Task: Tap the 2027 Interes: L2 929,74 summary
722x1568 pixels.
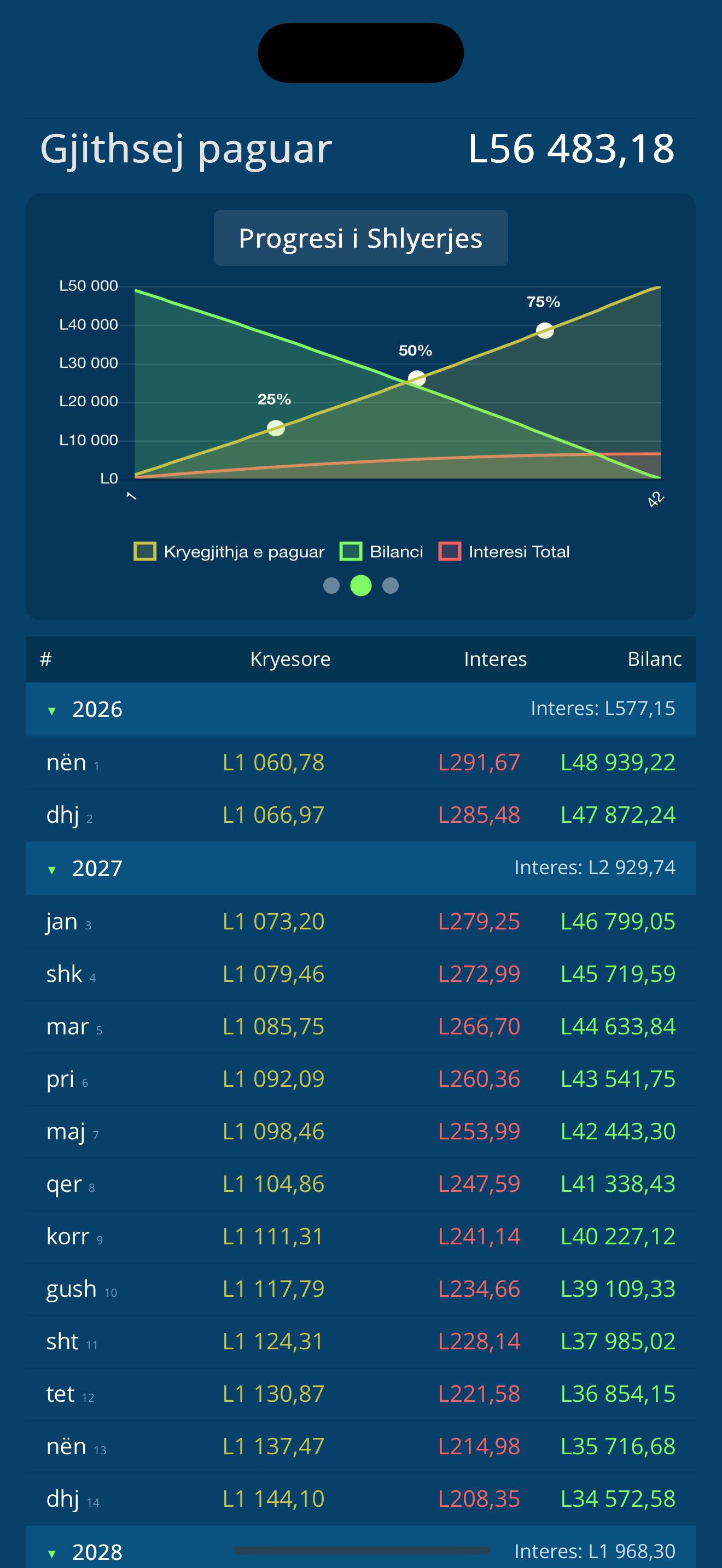Action: 595,868
